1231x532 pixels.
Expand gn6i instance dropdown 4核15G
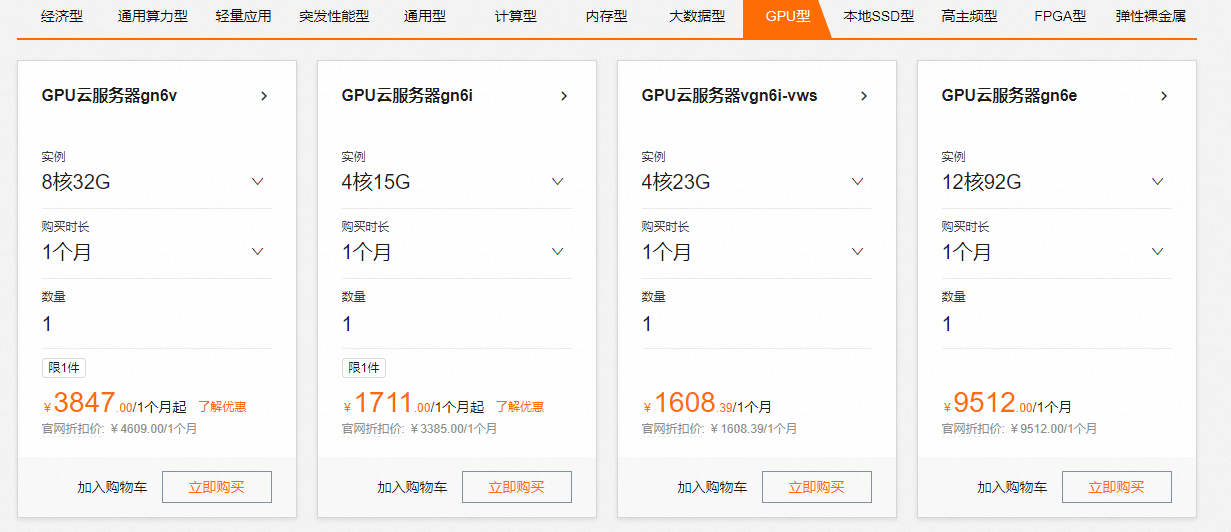click(x=457, y=182)
